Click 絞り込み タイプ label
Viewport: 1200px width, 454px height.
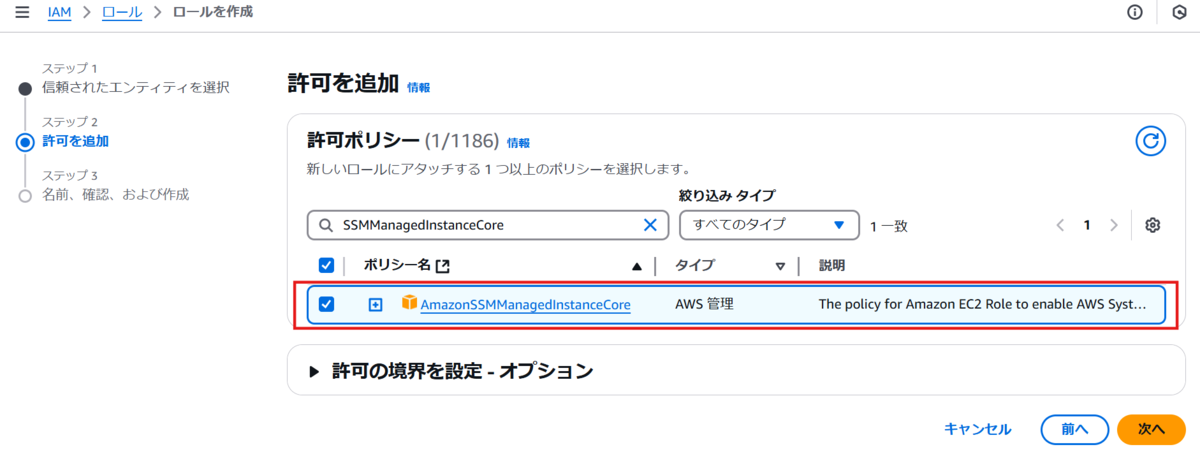(x=727, y=195)
